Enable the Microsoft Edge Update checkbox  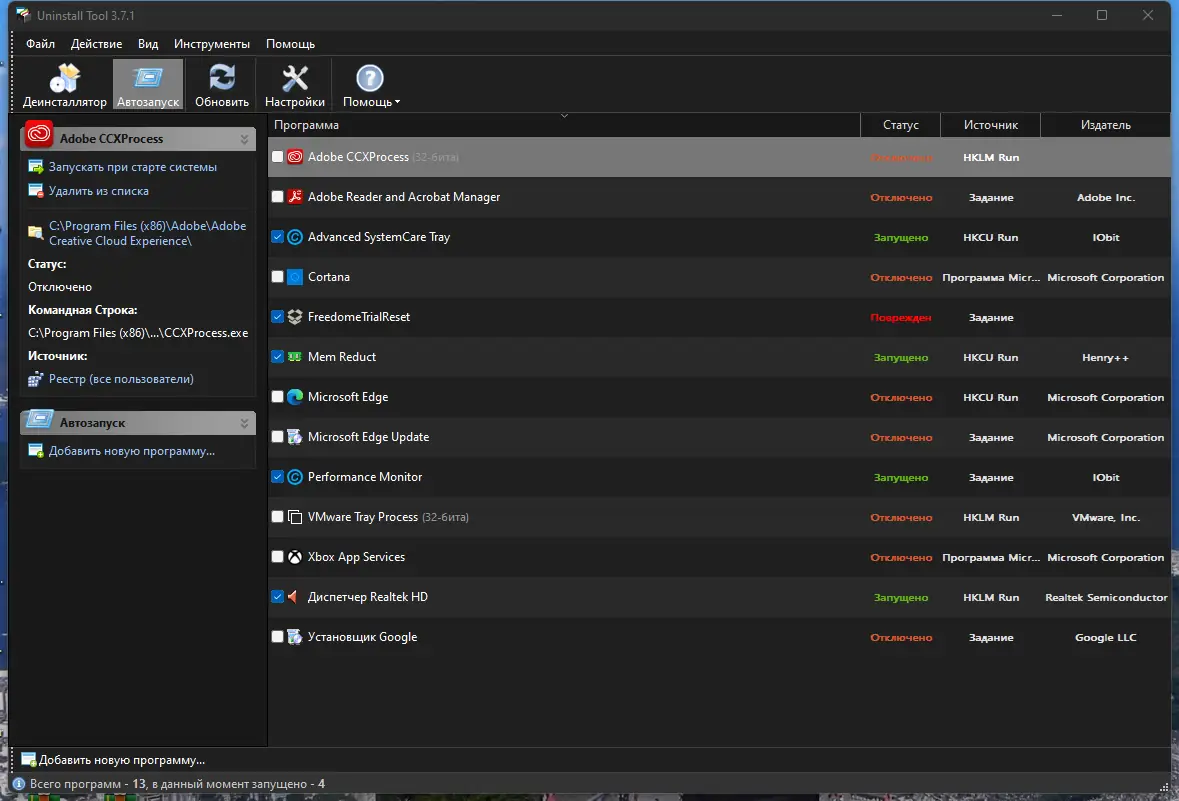277,436
